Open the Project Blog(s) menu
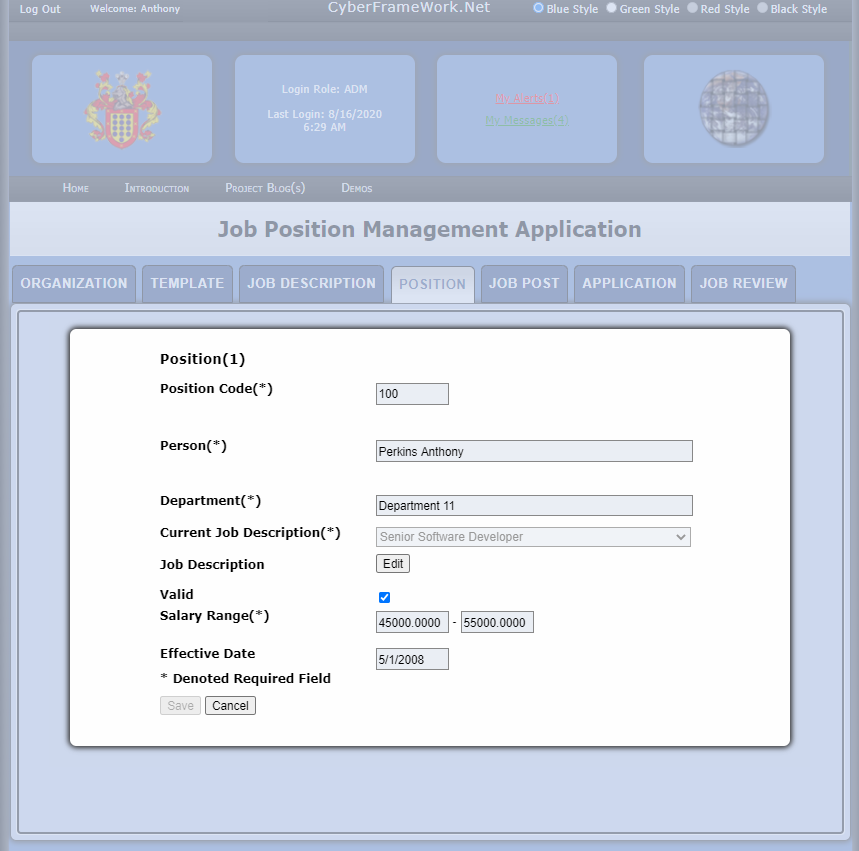The height and width of the screenshot is (851, 859). (x=265, y=188)
